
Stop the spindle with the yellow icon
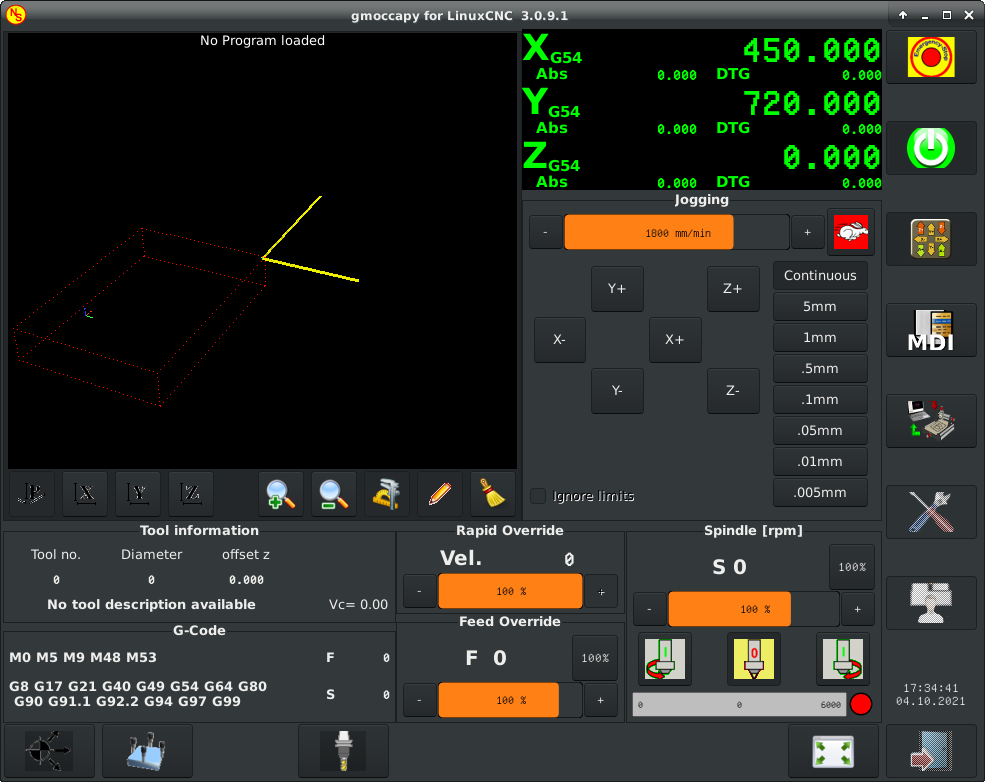(x=754, y=660)
